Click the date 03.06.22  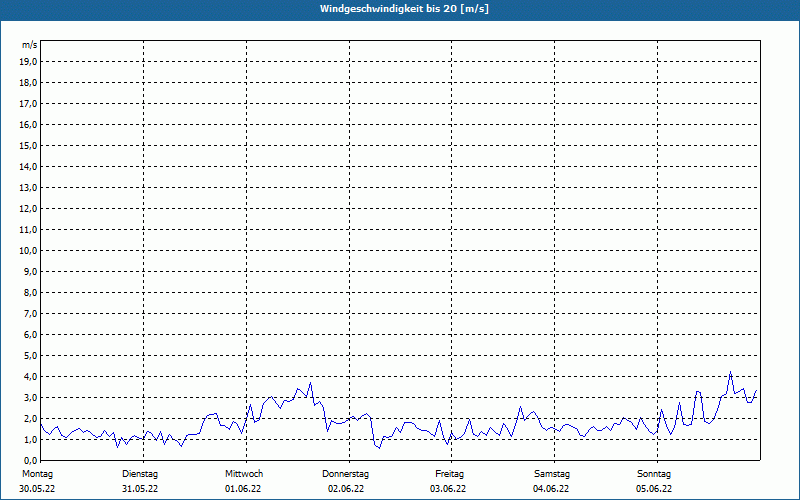448,489
